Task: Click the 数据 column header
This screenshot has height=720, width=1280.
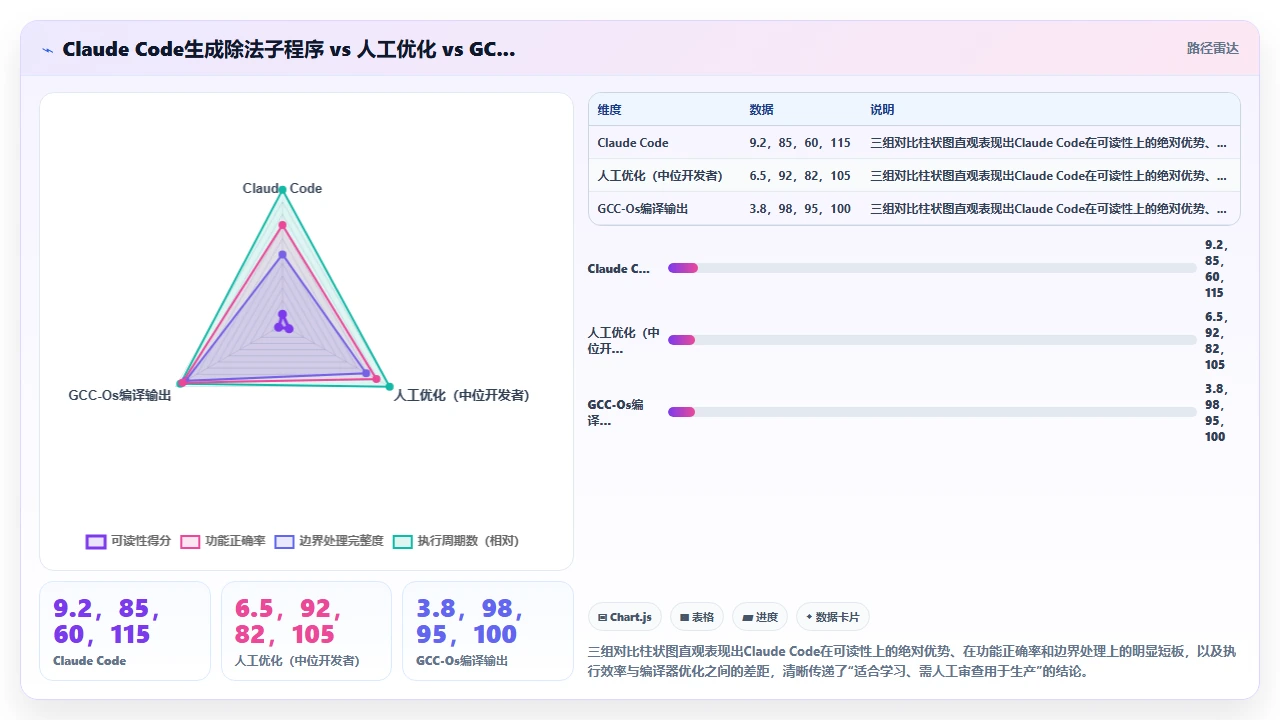Action: click(x=761, y=110)
